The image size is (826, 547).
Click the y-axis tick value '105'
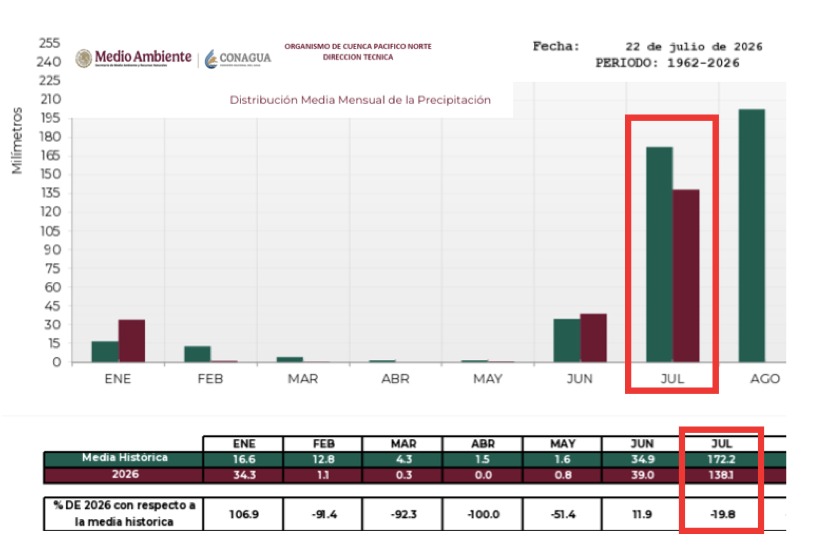pos(51,230)
